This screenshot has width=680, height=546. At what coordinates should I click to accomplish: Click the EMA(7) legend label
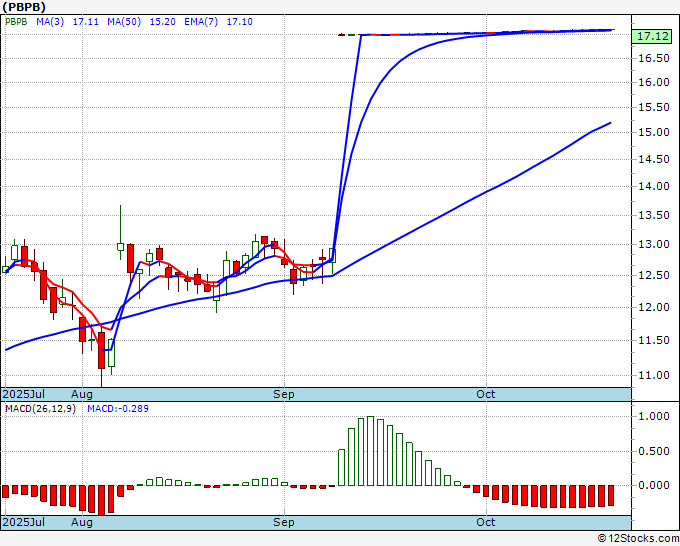(201, 22)
